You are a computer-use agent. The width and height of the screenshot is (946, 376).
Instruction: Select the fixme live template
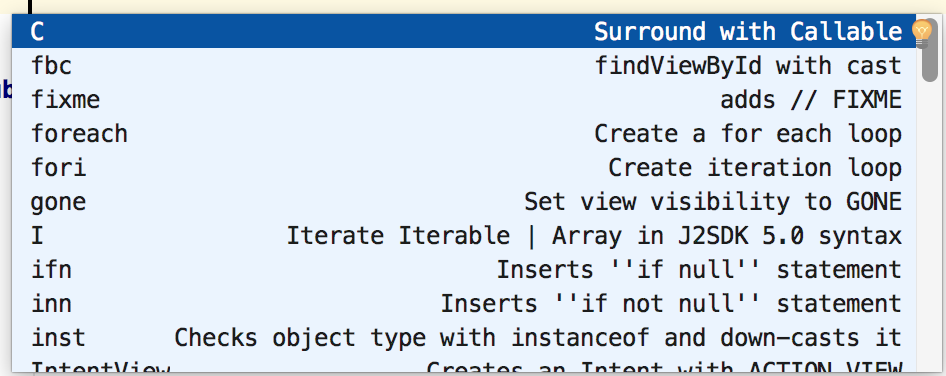465,99
